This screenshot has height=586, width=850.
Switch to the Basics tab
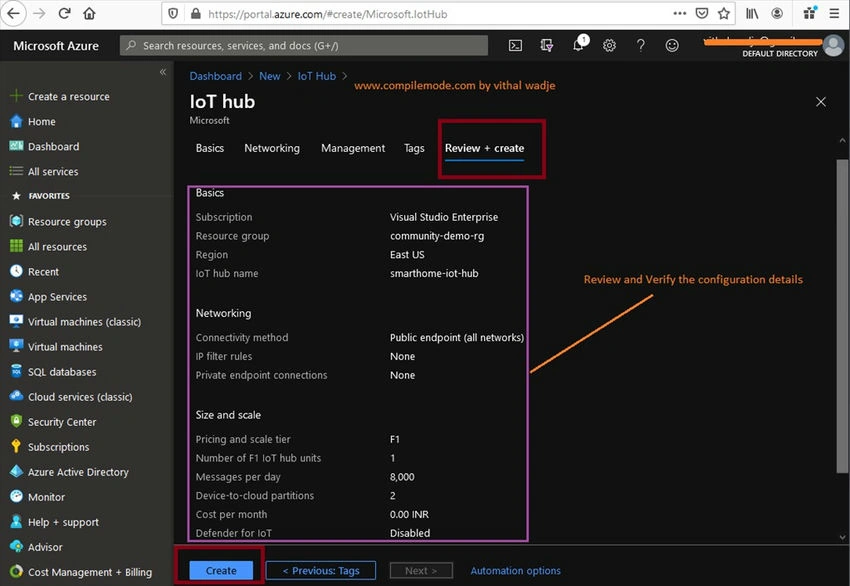tap(210, 148)
